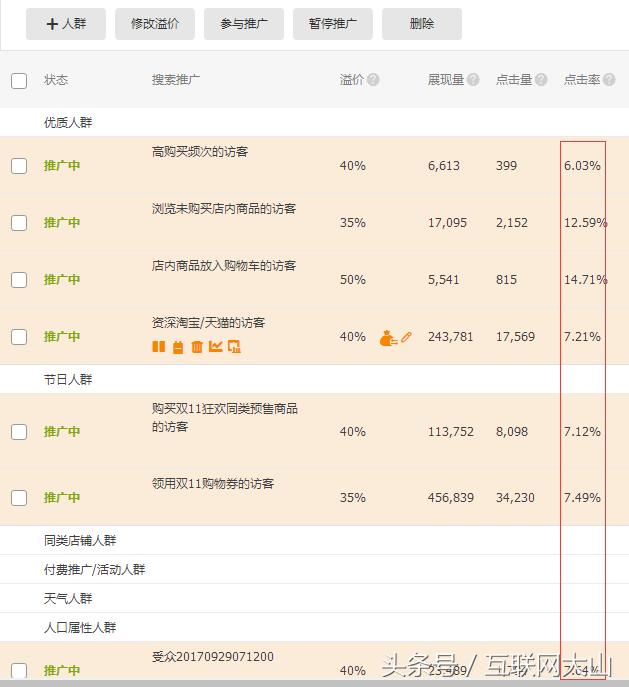The height and width of the screenshot is (687, 629).
Task: Collapse the 优质人群 group
Action: [68, 122]
